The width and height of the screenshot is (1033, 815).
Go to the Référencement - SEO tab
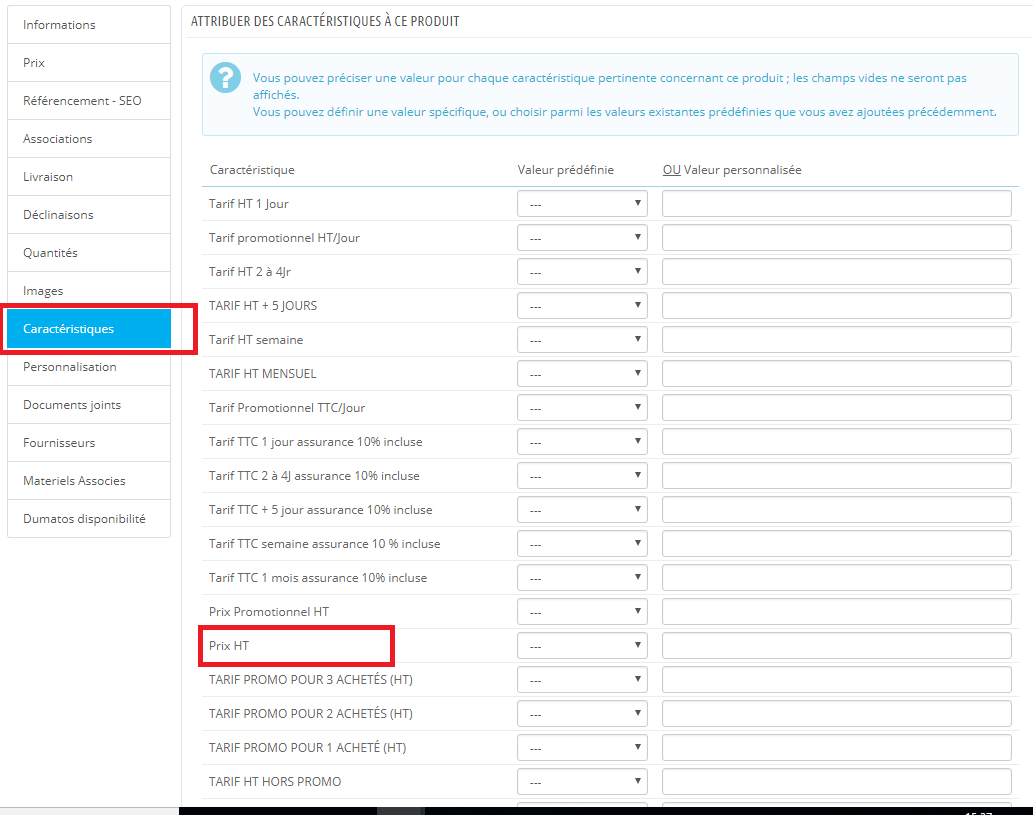pos(89,101)
